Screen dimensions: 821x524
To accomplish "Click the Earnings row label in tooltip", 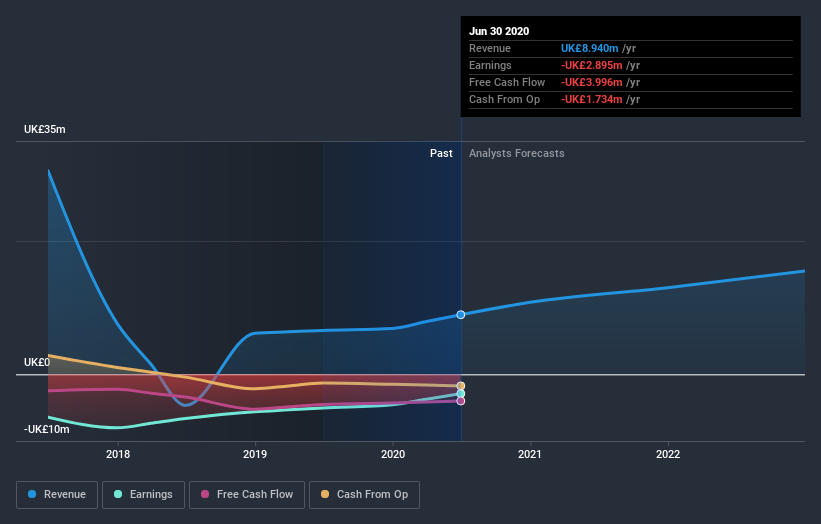I will click(490, 65).
